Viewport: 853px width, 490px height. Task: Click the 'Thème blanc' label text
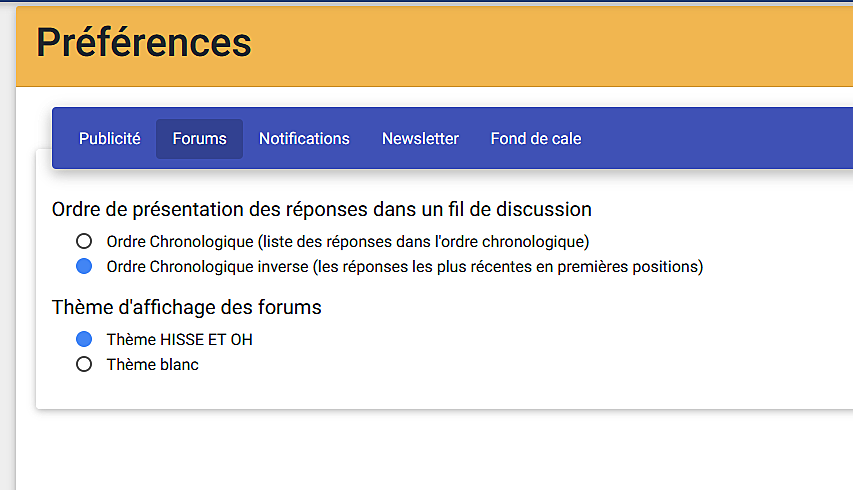(x=152, y=365)
